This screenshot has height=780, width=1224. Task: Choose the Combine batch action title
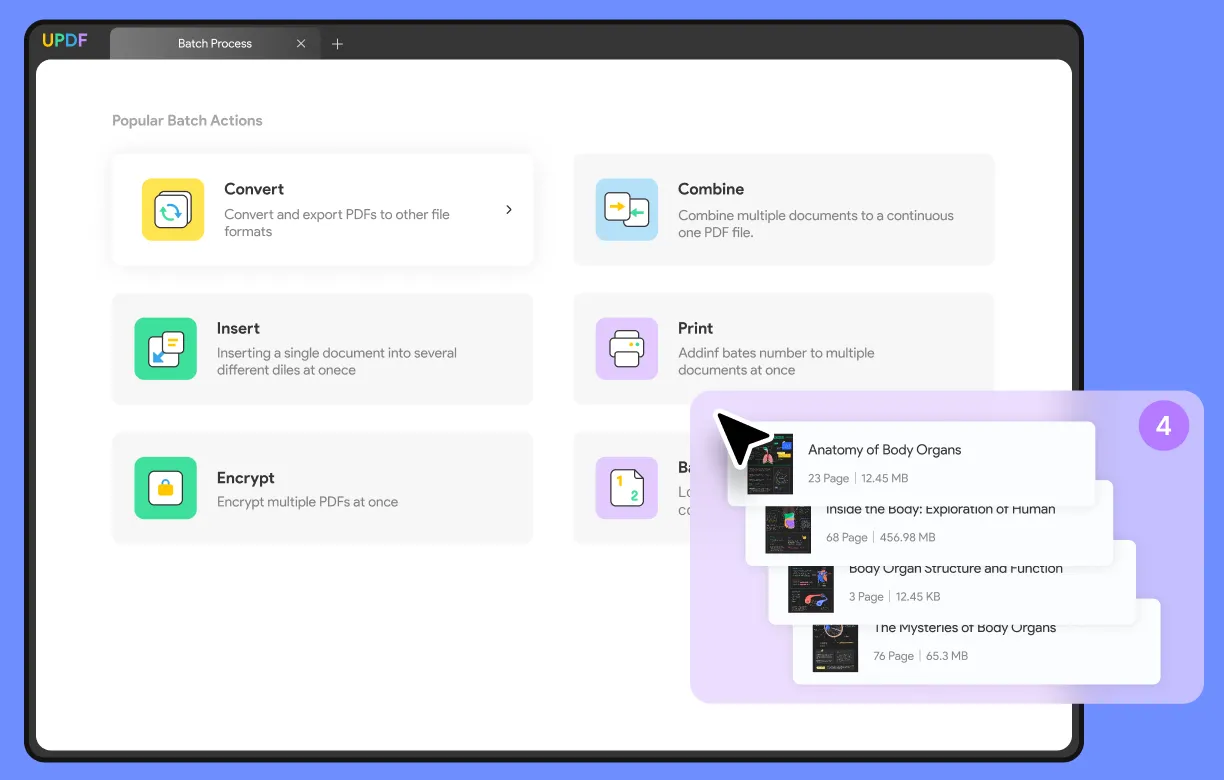pyautogui.click(x=710, y=189)
